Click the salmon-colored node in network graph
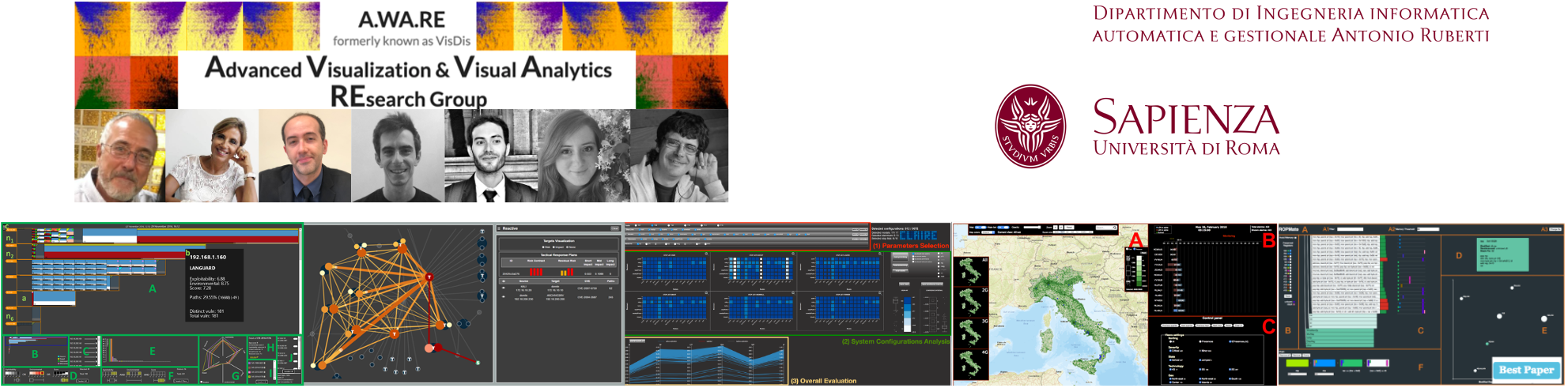The image size is (1568, 388). click(x=430, y=348)
